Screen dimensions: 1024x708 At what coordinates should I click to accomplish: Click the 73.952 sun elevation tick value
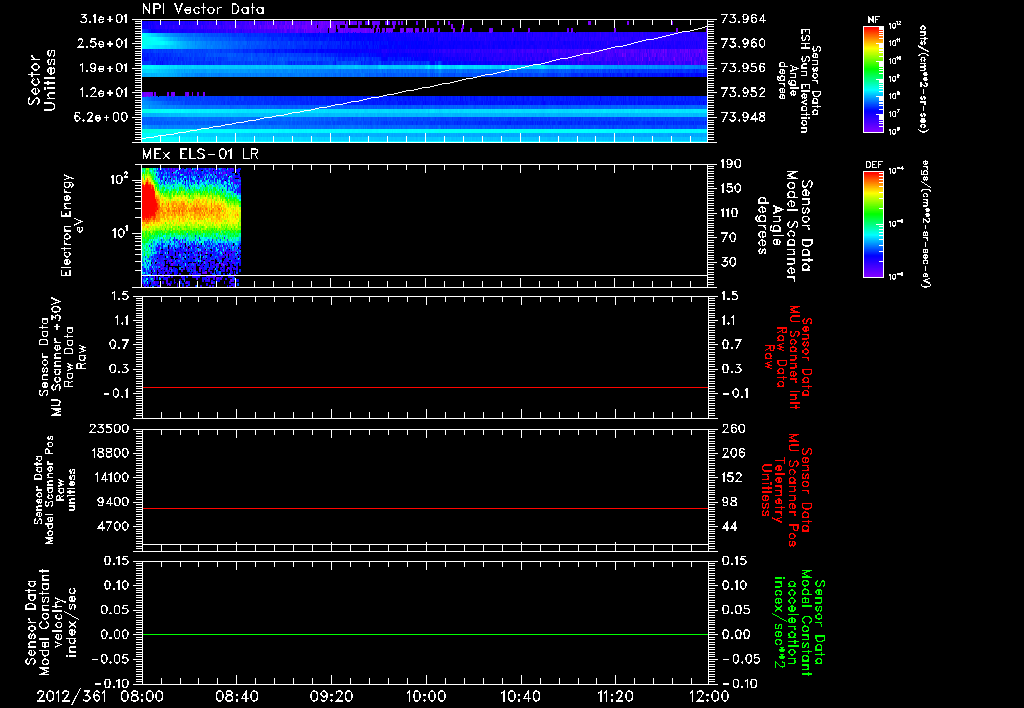(743, 93)
